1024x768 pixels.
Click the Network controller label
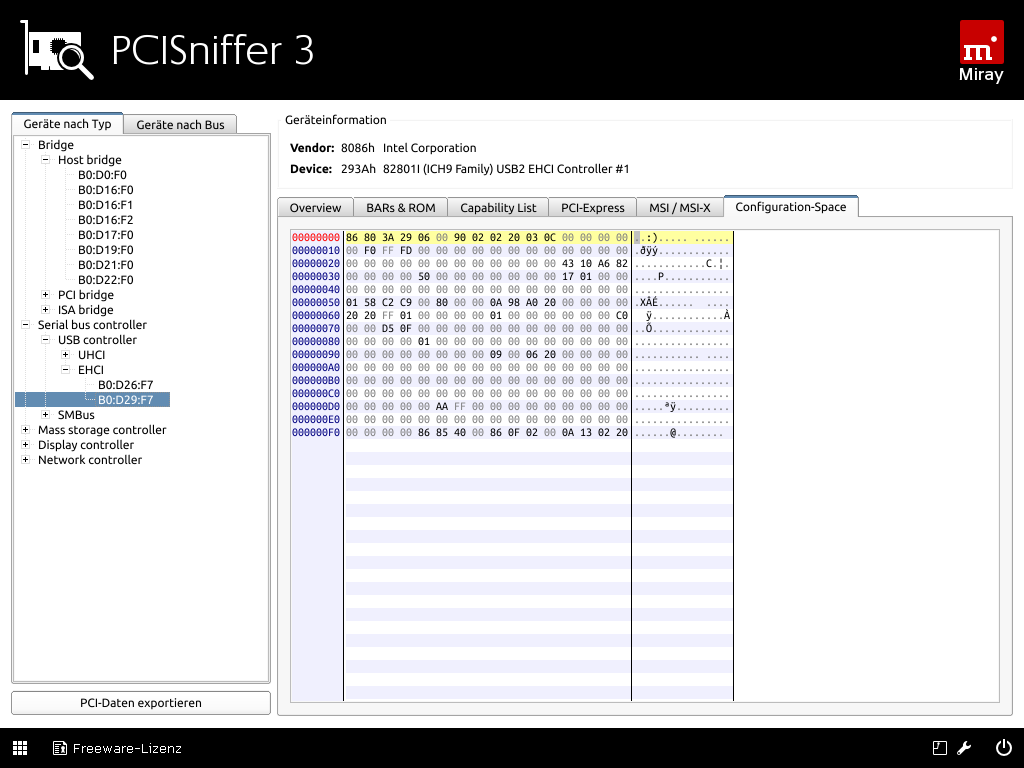tap(89, 460)
